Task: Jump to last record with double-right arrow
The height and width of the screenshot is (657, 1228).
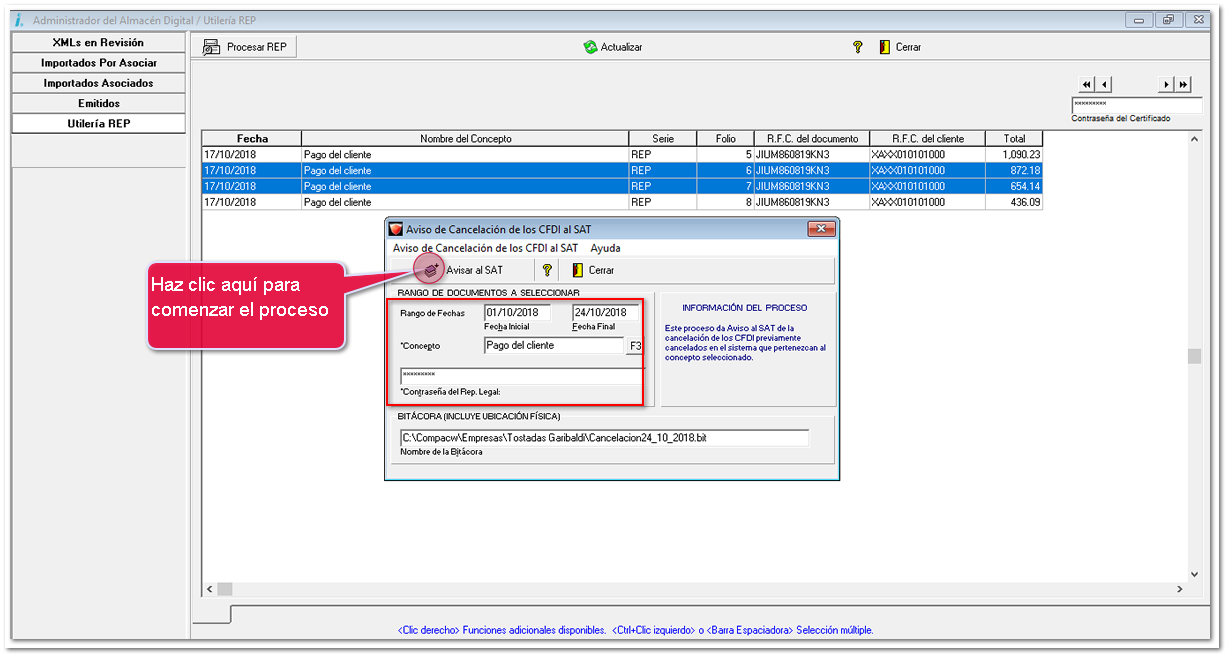Action: pyautogui.click(x=1183, y=85)
